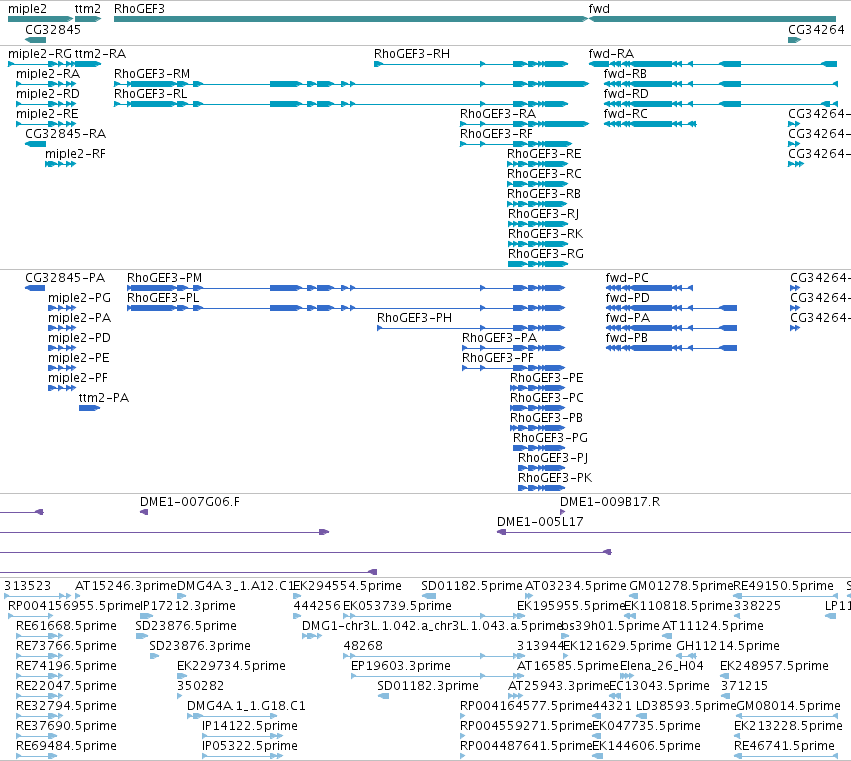Select the RhoGEF3-RG transcript
The height and width of the screenshot is (761, 851).
pyautogui.click(x=538, y=264)
